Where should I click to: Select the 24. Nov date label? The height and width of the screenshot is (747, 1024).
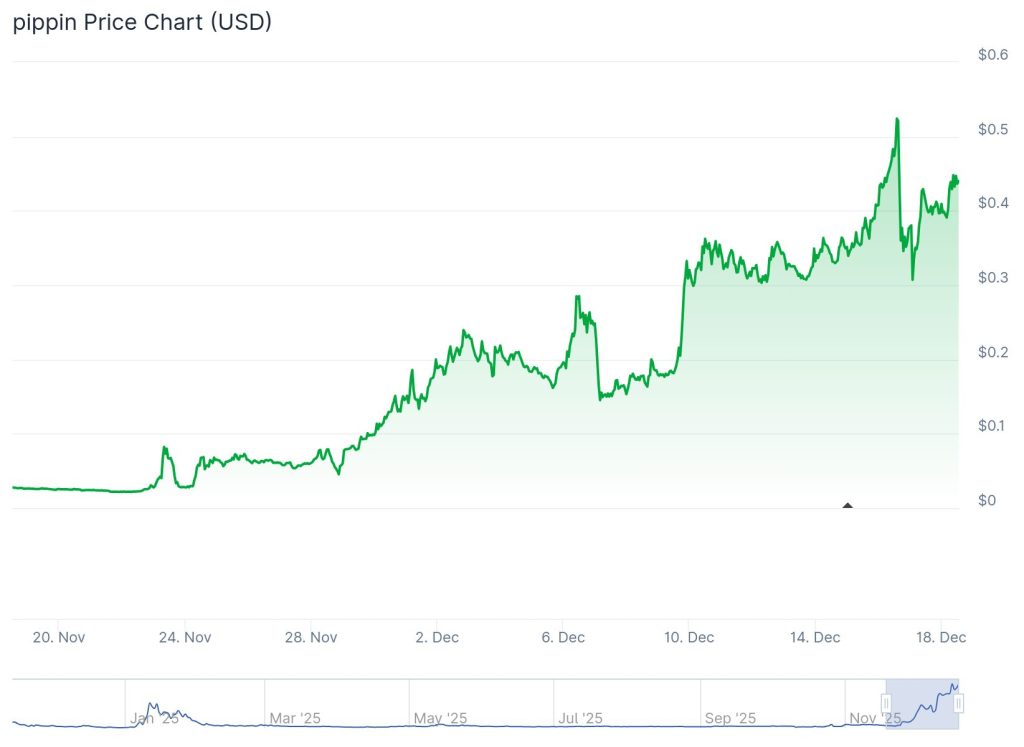point(184,637)
